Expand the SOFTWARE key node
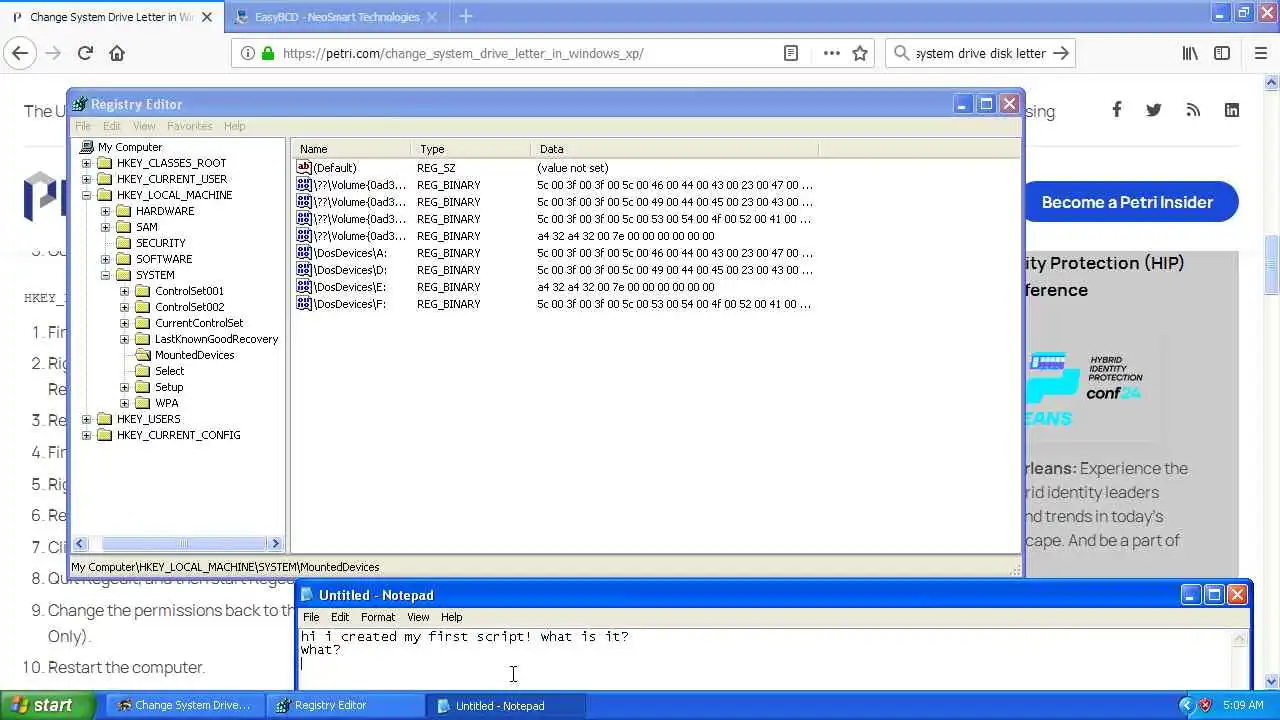This screenshot has height=720, width=1280. click(x=105, y=259)
